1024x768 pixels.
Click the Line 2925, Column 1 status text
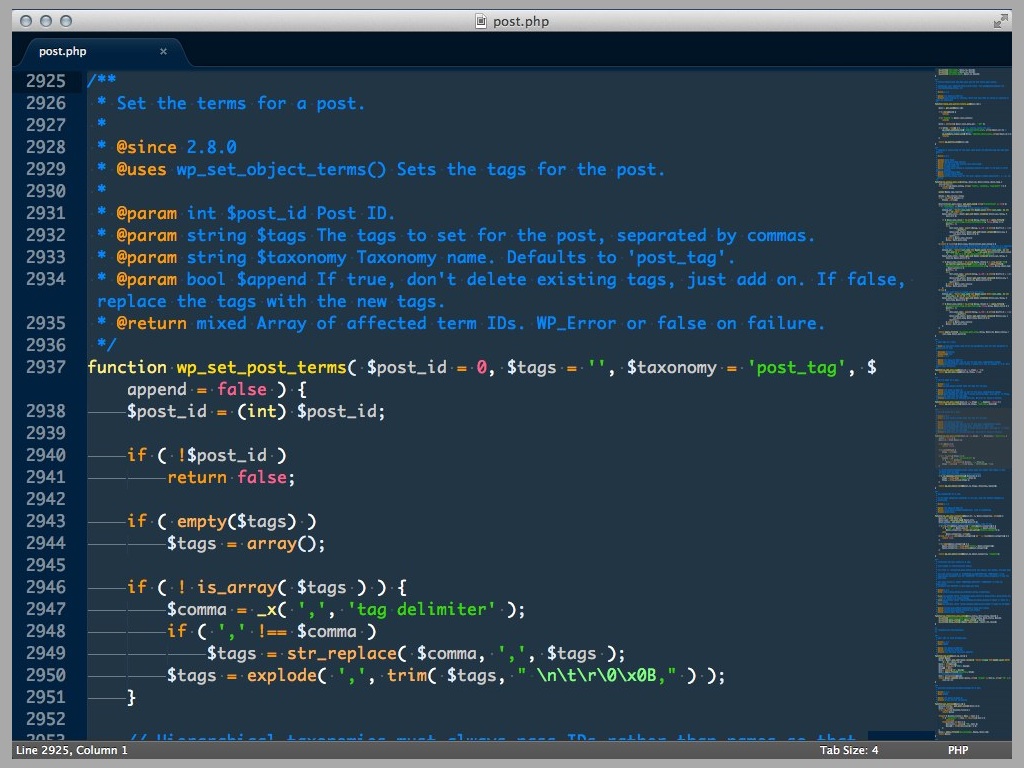(72, 750)
